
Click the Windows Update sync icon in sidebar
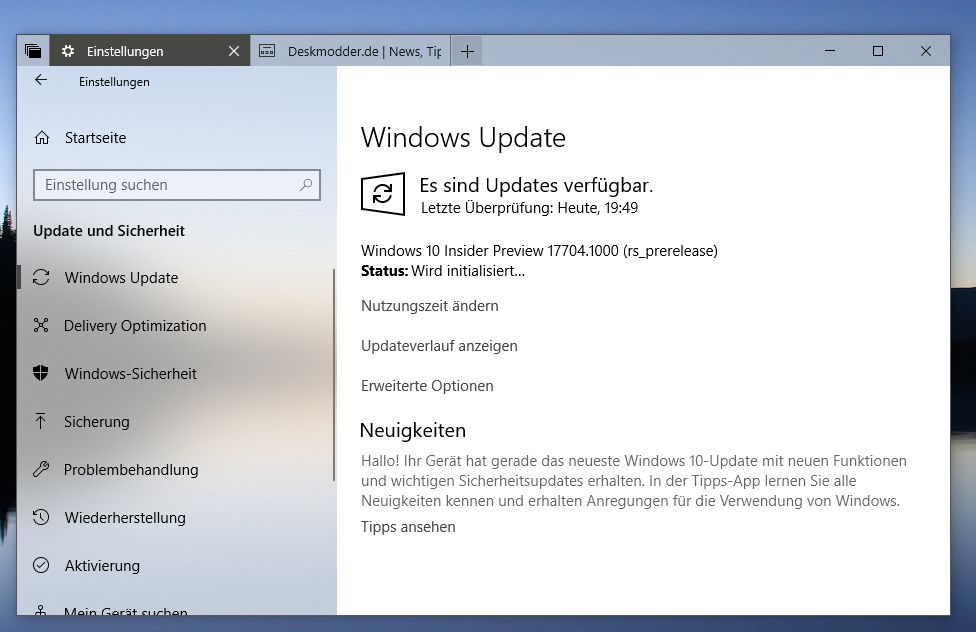[x=41, y=277]
